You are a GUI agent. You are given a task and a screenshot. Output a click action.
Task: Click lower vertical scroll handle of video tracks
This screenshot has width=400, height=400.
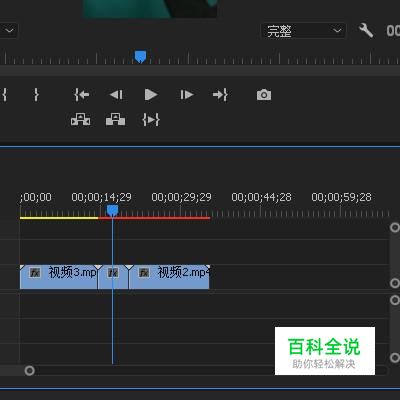(x=395, y=283)
